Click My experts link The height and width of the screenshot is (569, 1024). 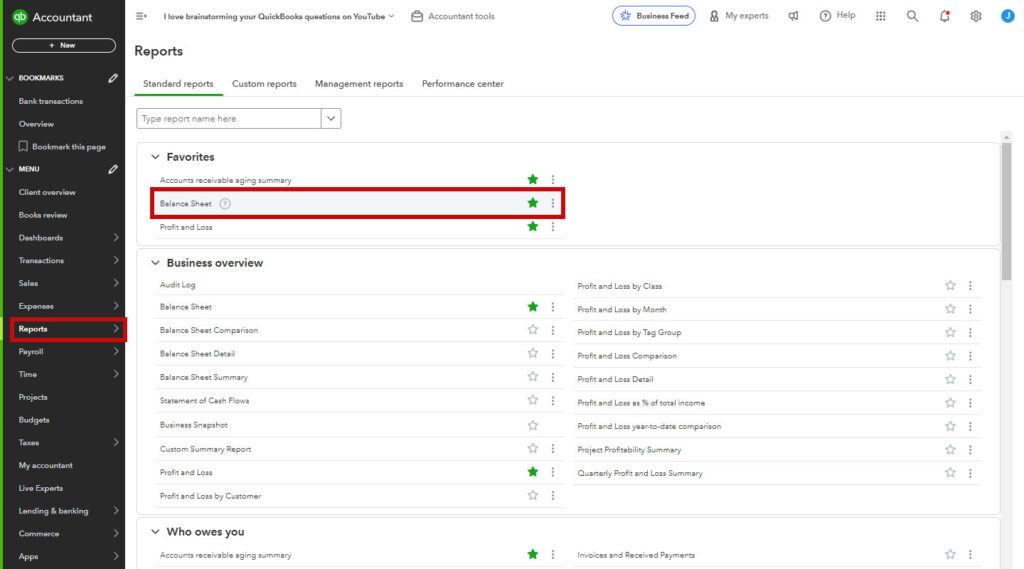point(739,16)
